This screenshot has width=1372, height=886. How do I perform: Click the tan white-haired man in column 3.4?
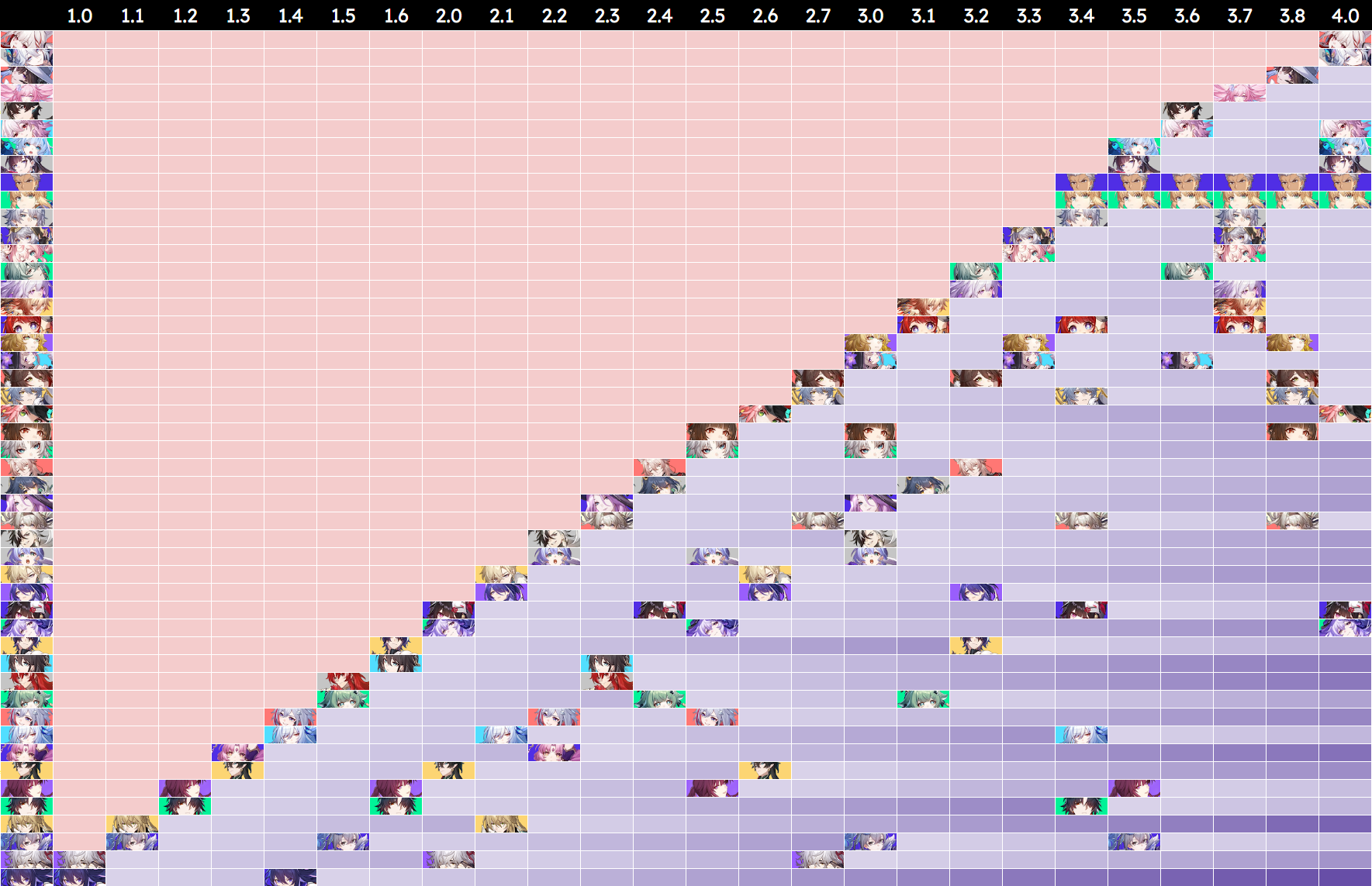point(1081,182)
